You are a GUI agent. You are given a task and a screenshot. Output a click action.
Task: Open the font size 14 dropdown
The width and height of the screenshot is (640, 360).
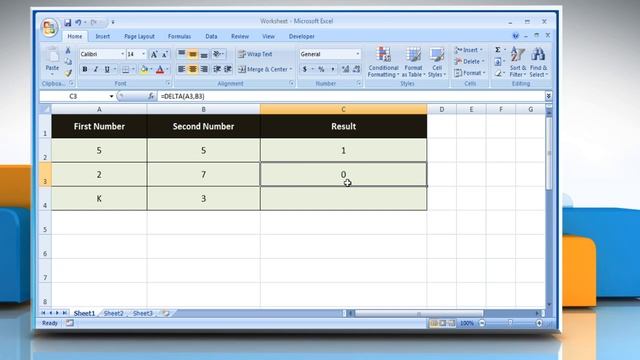click(143, 54)
